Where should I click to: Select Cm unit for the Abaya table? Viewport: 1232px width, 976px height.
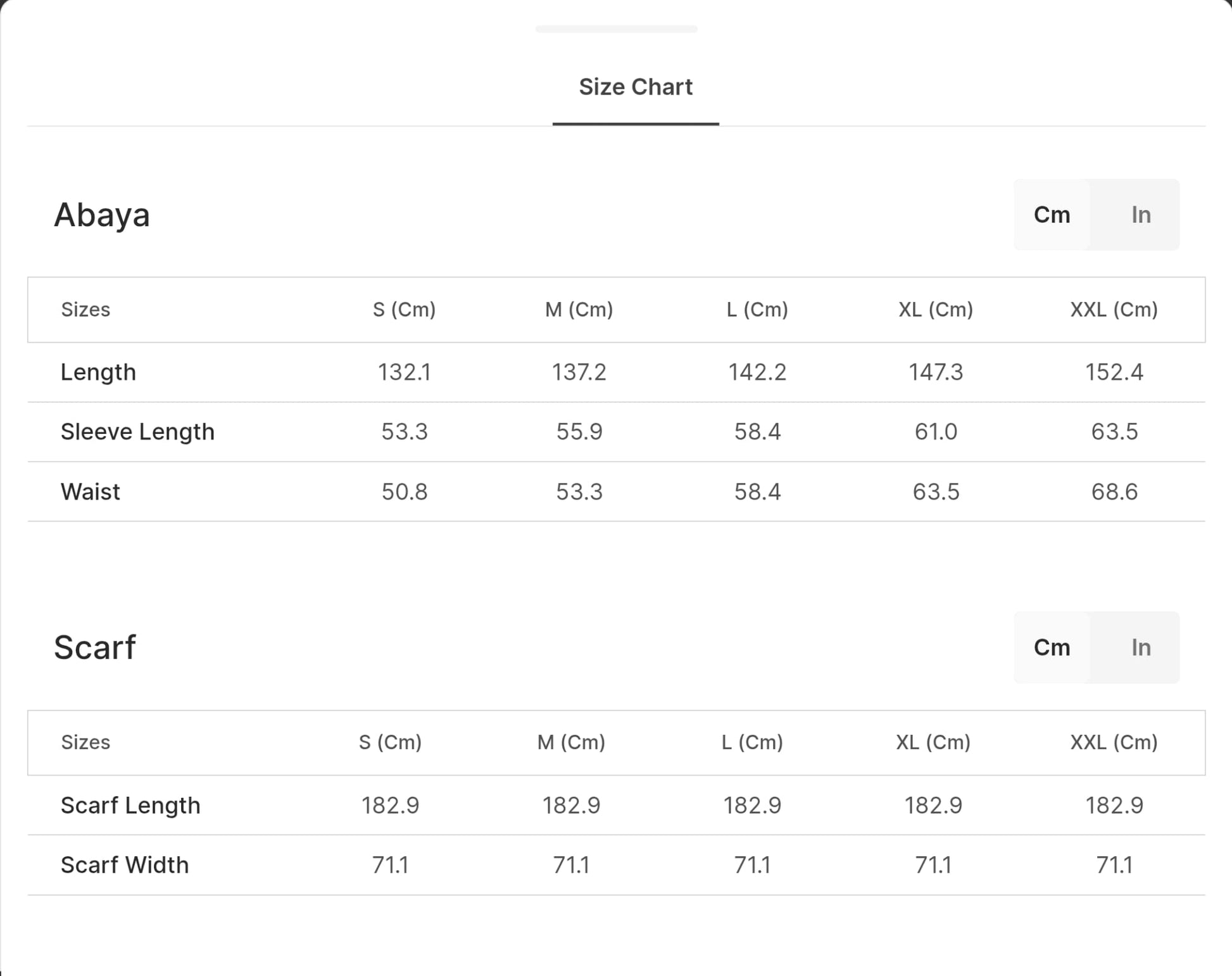(1052, 215)
